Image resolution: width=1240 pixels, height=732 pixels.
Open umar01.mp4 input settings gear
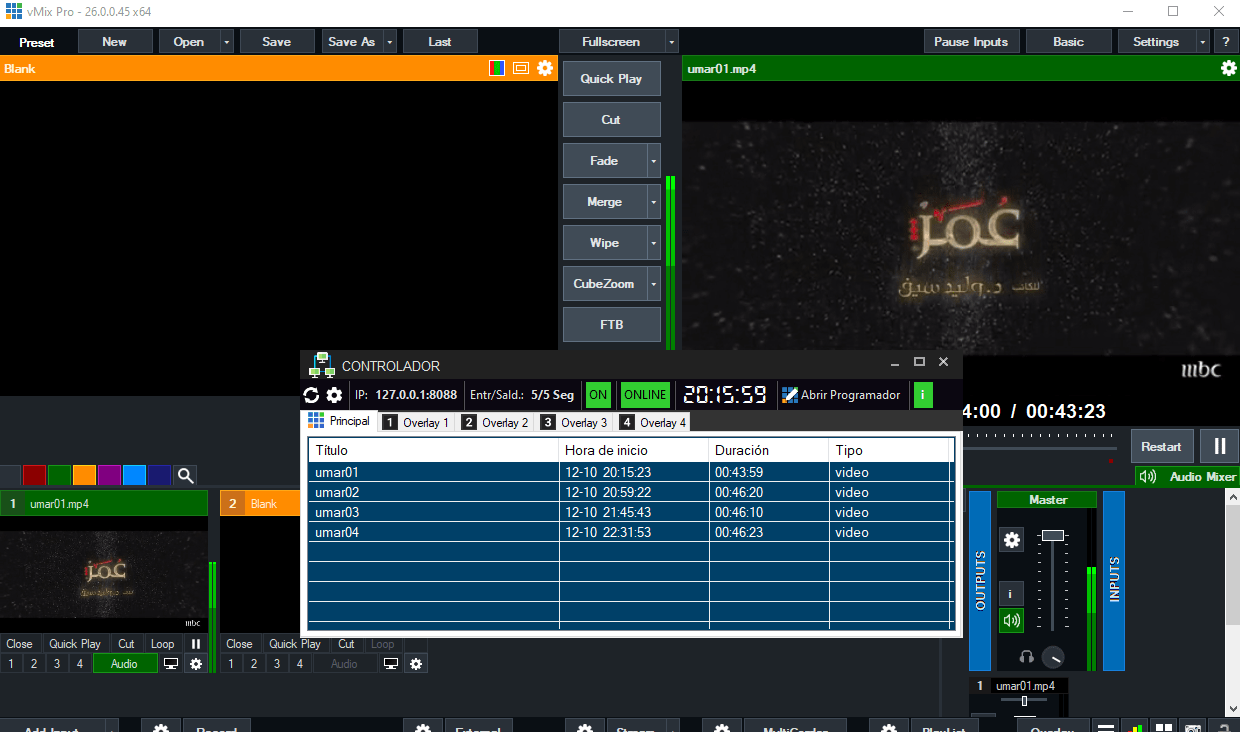pos(196,663)
